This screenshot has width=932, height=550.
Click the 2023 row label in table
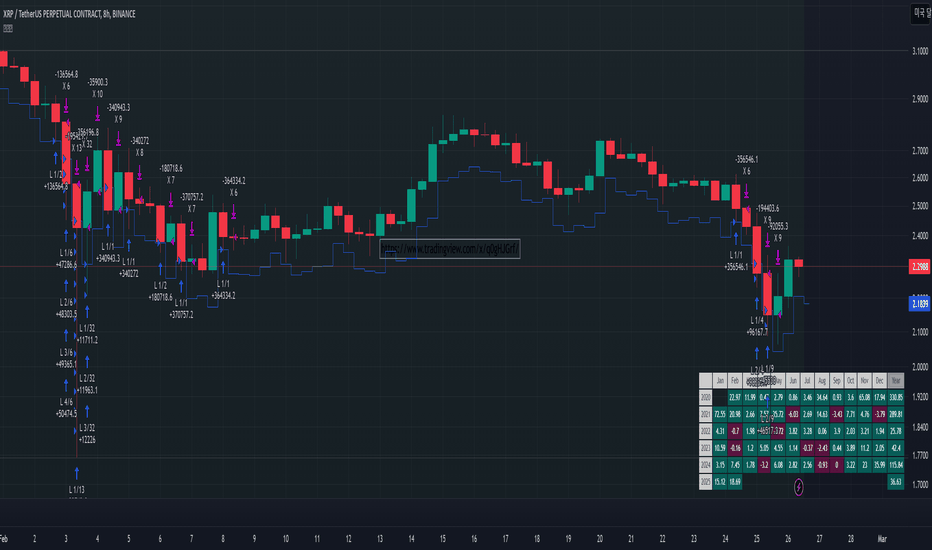pos(706,448)
